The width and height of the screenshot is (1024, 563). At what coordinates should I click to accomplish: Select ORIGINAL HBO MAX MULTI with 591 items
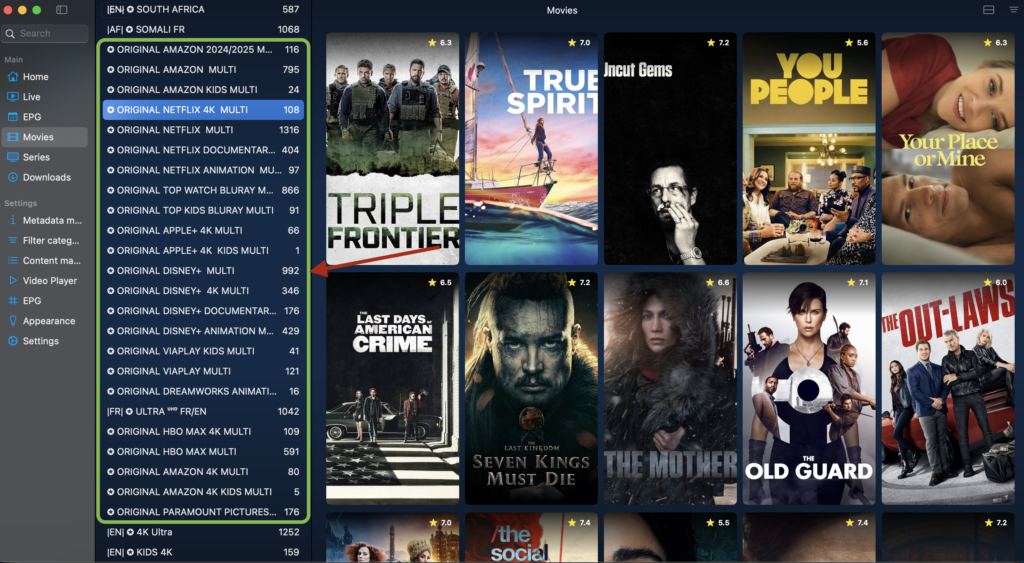pos(203,451)
